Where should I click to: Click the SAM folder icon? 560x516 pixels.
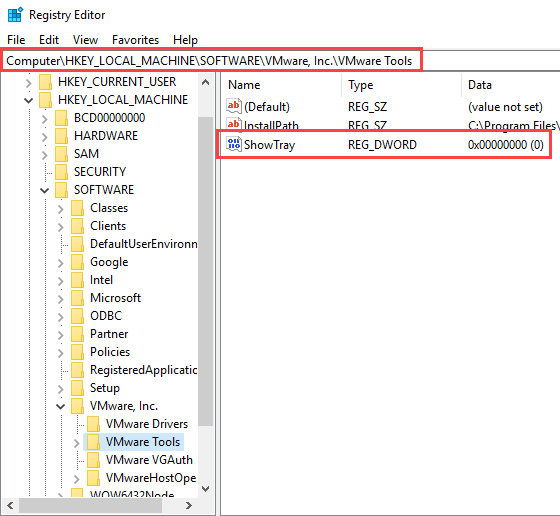pos(61,154)
